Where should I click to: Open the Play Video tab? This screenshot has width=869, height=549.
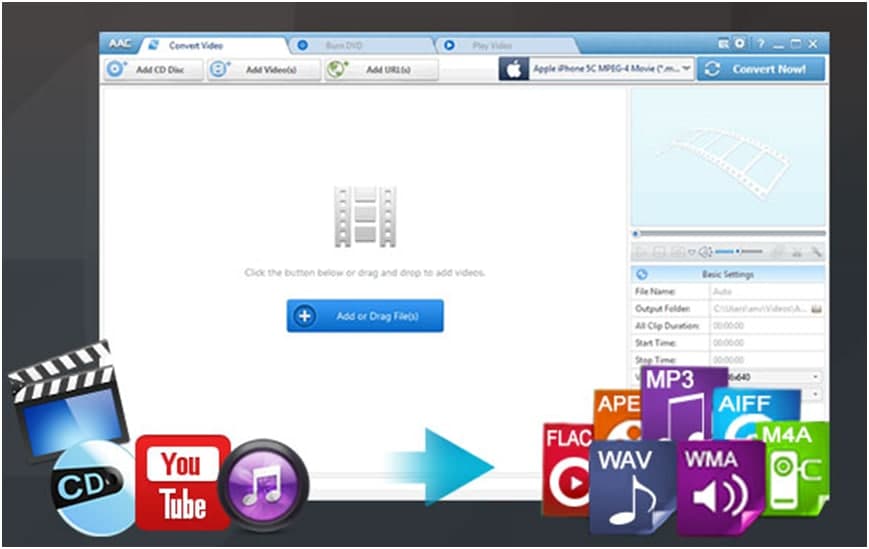tap(507, 45)
